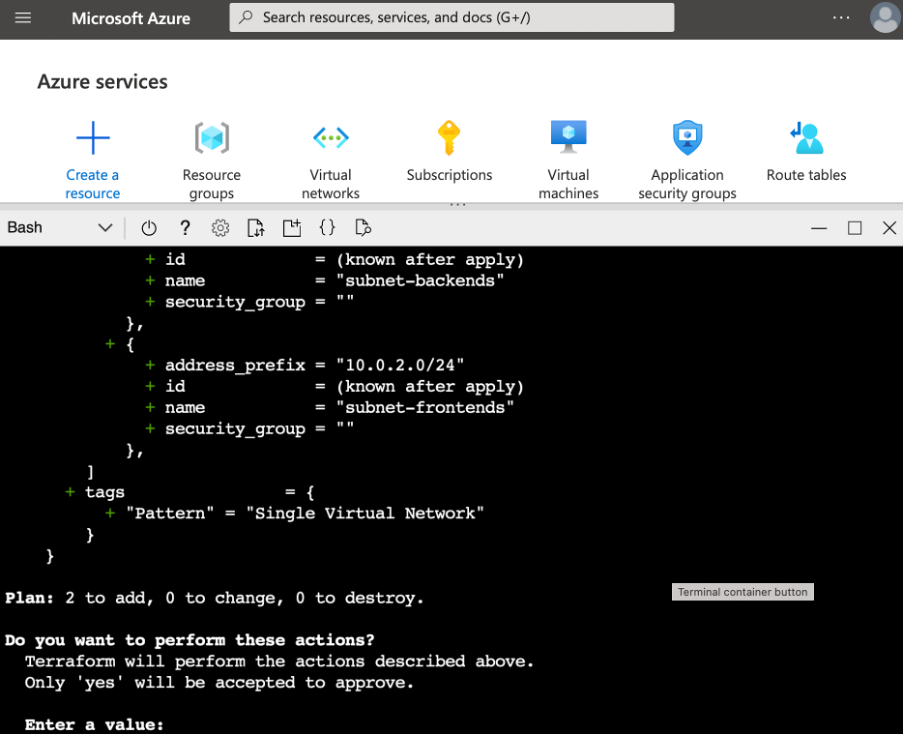
Task: Minimize the Cloud Shell panel
Action: coord(819,228)
